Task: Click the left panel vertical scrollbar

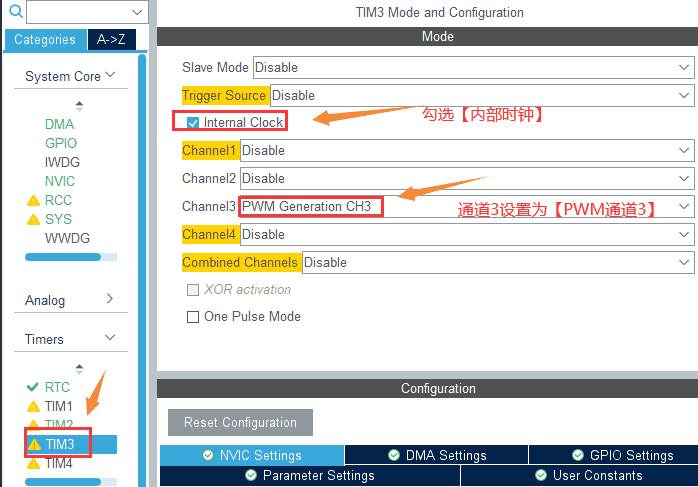Action: click(x=142, y=250)
